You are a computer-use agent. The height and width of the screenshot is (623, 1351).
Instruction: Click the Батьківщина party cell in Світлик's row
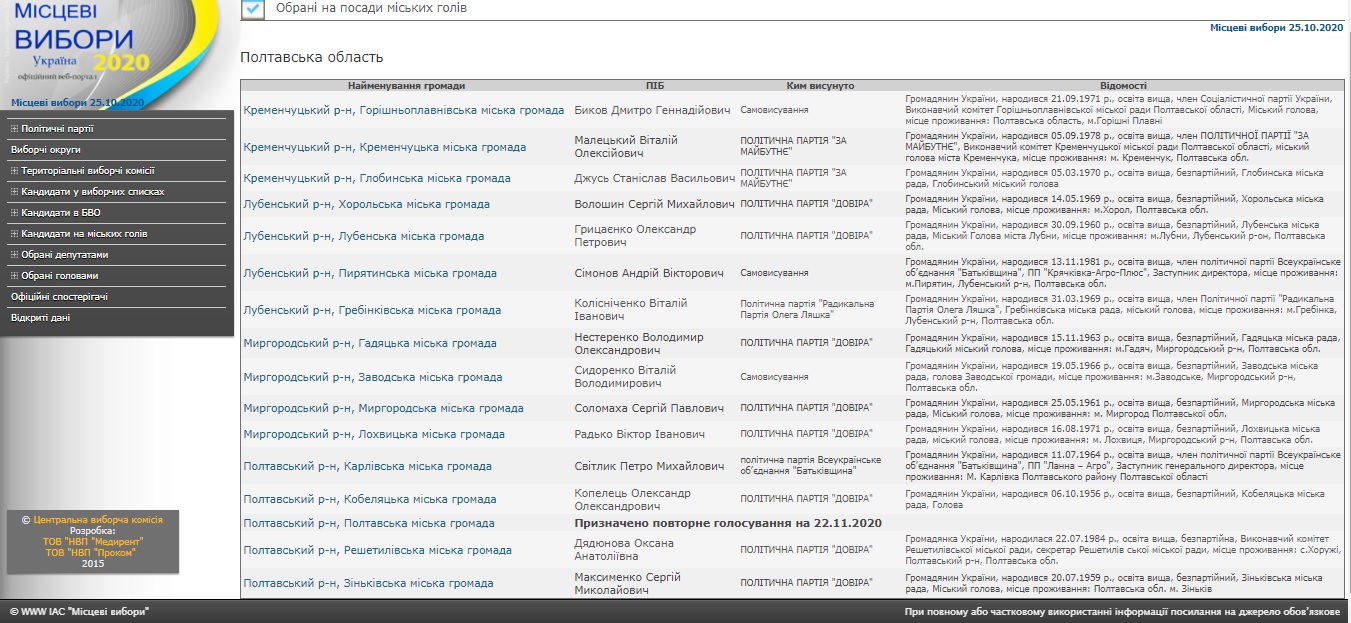pos(810,466)
